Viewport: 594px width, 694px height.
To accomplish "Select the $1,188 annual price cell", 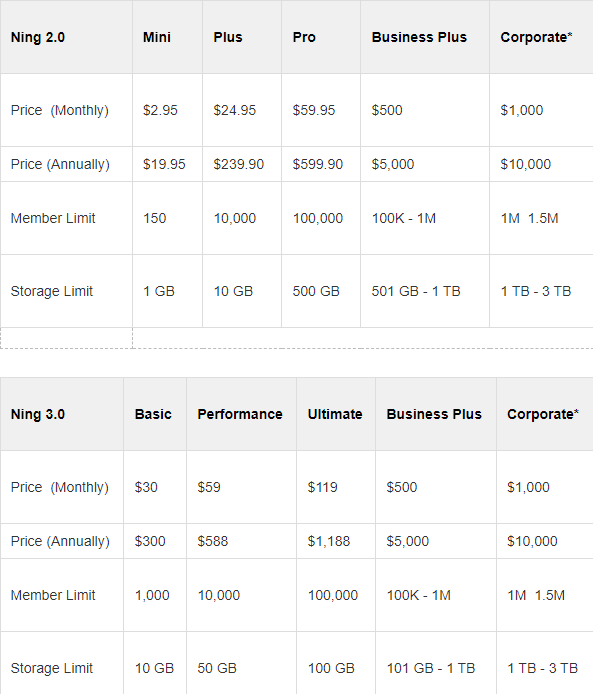I will coord(336,541).
